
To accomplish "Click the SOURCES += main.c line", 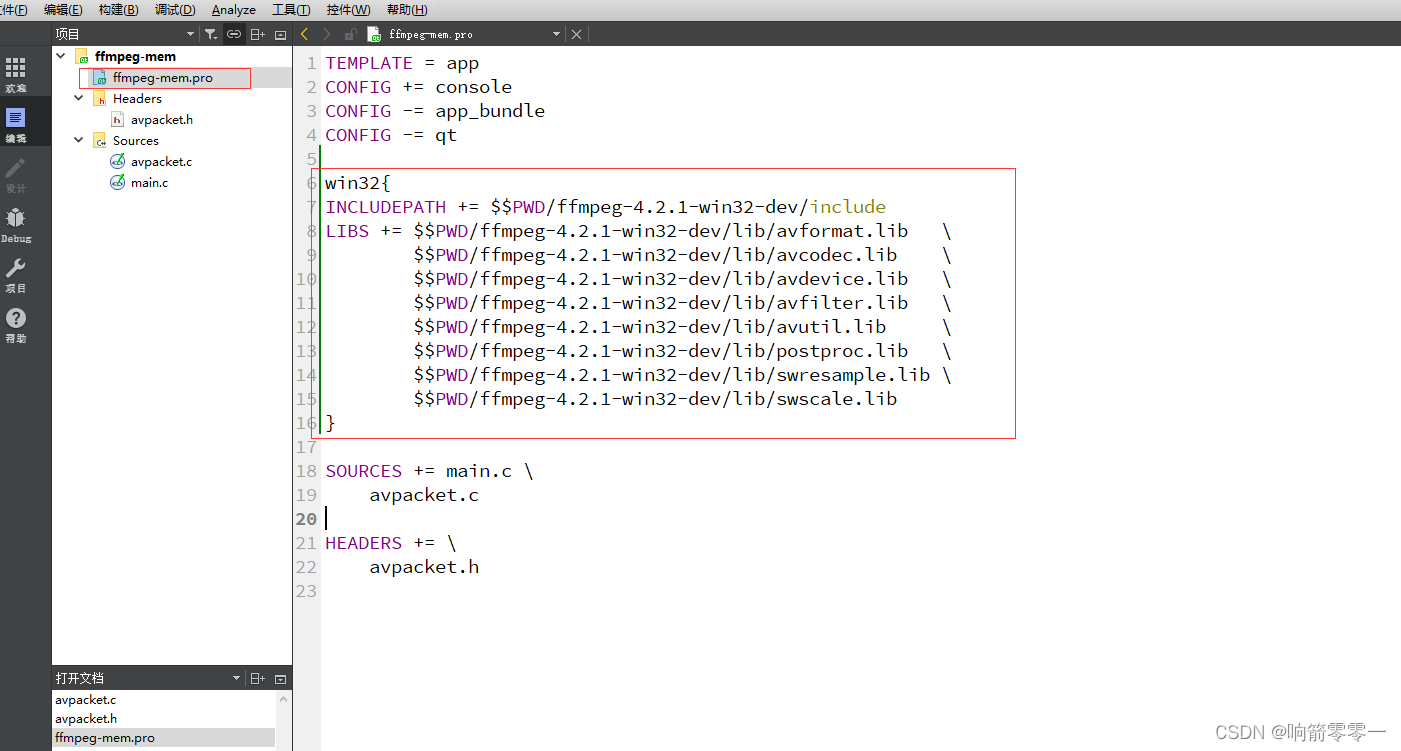I will coord(429,471).
